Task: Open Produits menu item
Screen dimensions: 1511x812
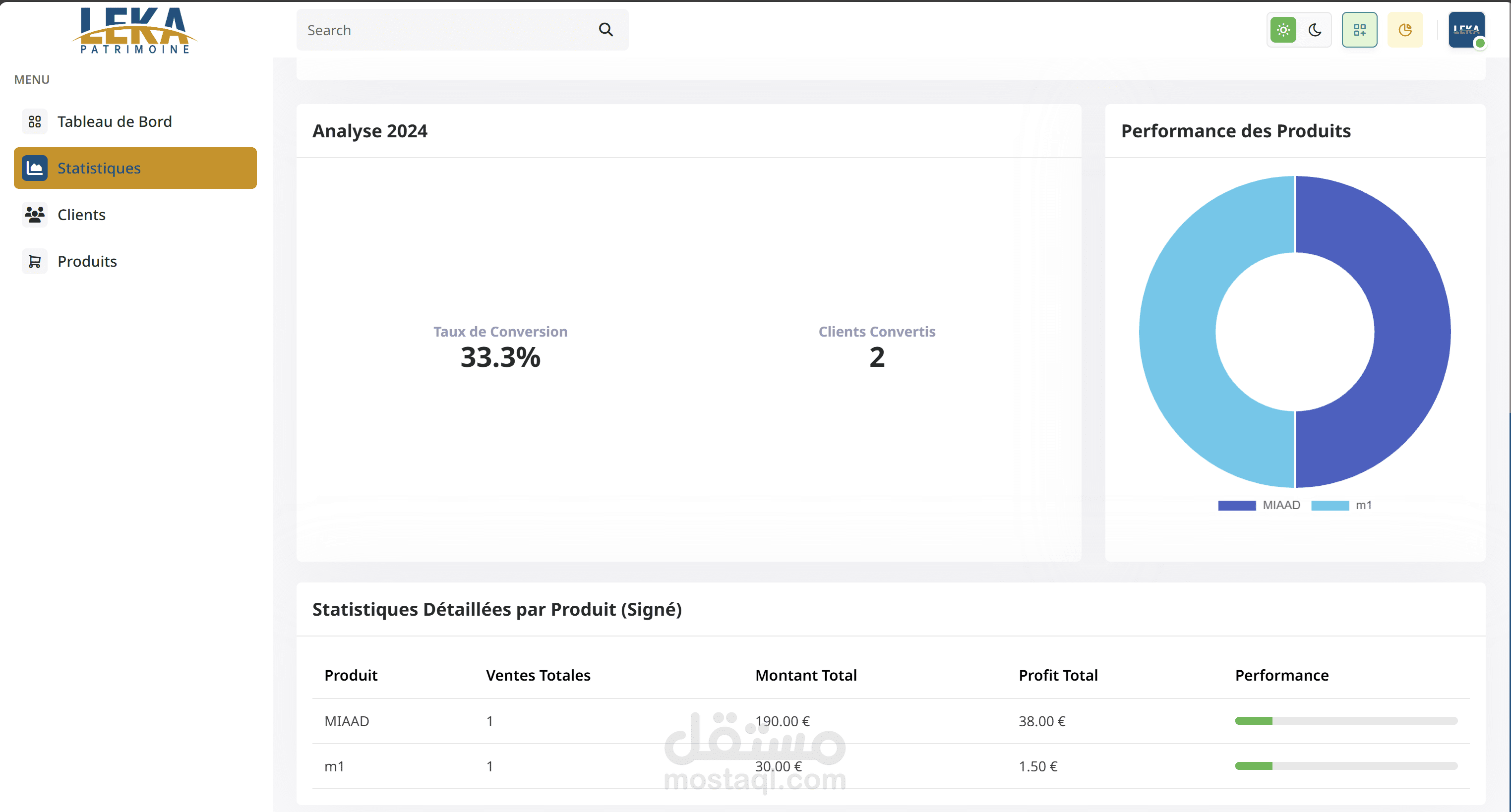Action: coord(87,261)
